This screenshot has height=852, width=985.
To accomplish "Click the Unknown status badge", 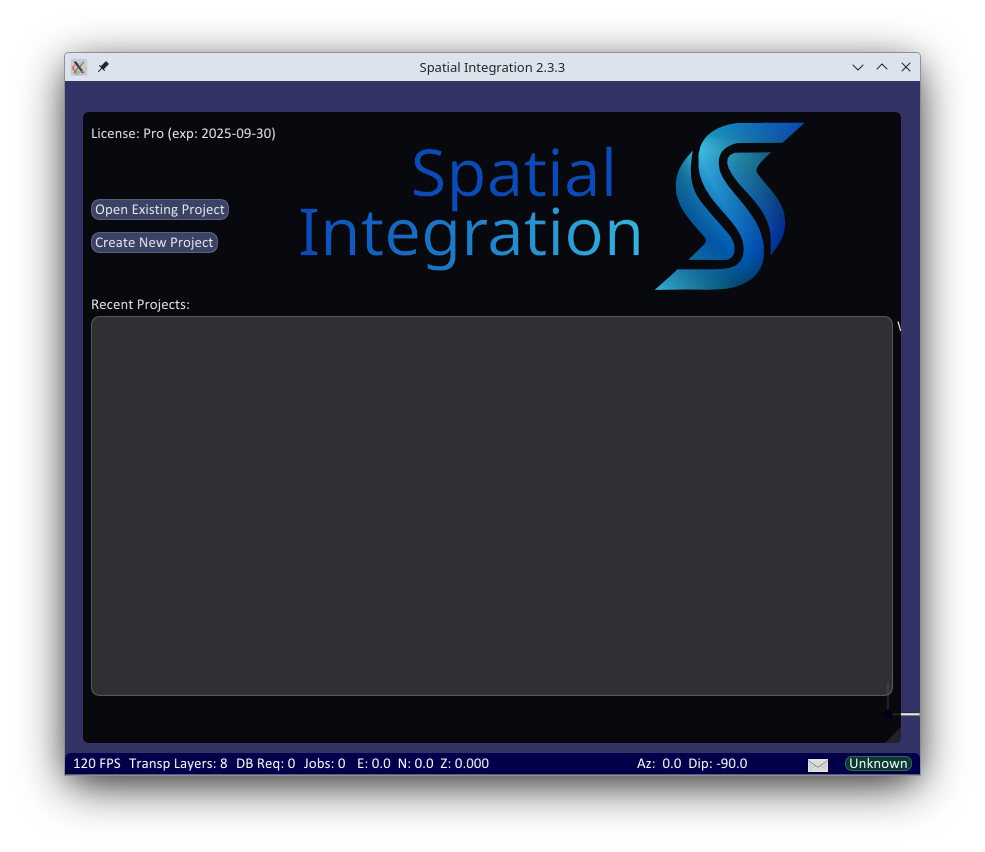I will click(x=878, y=763).
